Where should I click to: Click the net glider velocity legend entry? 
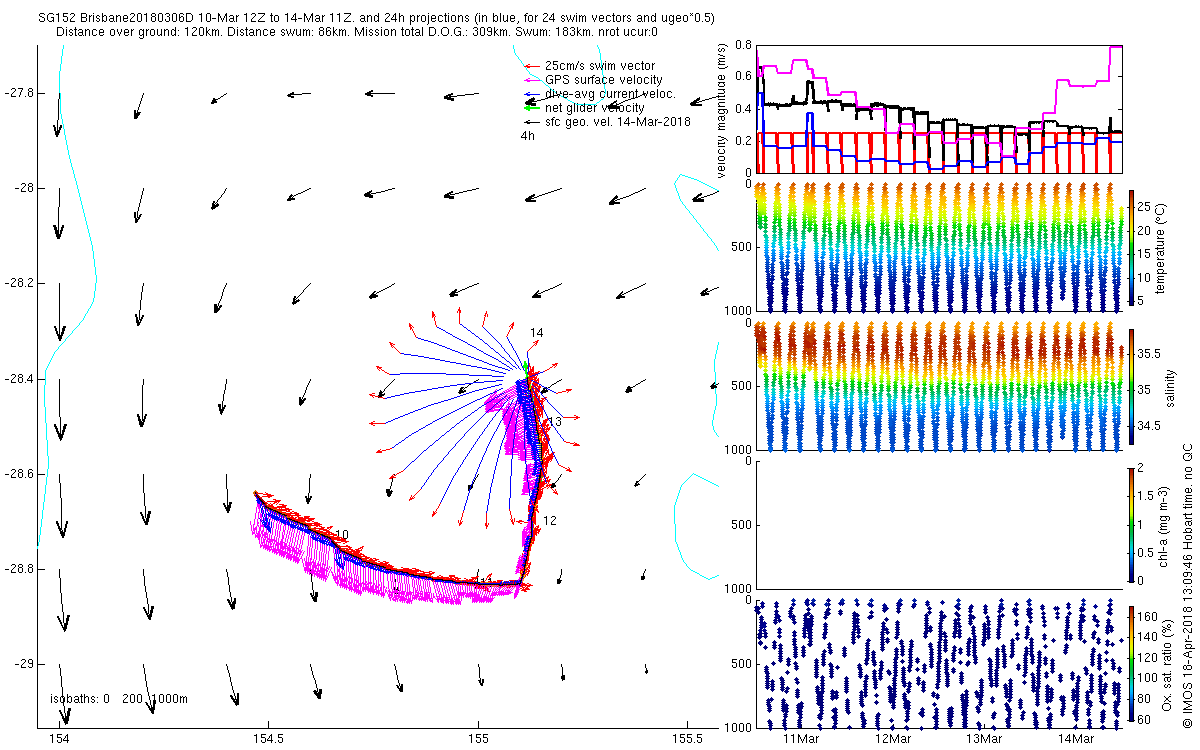[x=582, y=107]
